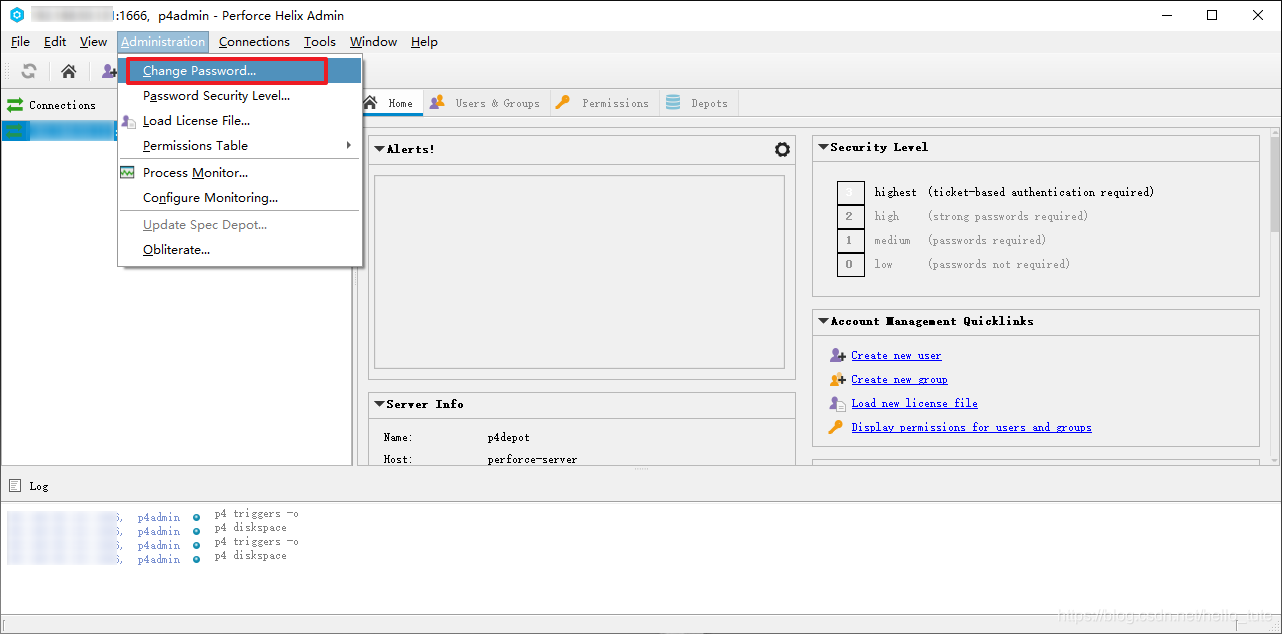Open the Window menu
The image size is (1282, 634).
pyautogui.click(x=373, y=42)
